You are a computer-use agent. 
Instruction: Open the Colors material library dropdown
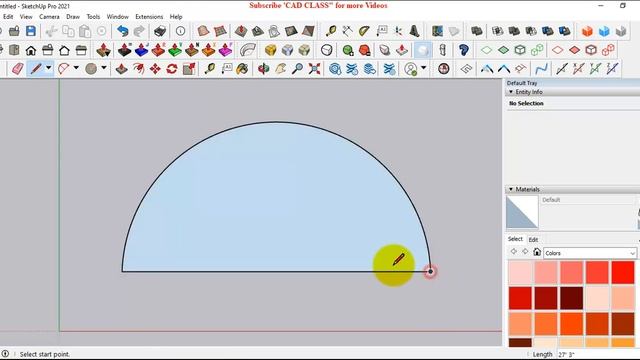pyautogui.click(x=590, y=253)
